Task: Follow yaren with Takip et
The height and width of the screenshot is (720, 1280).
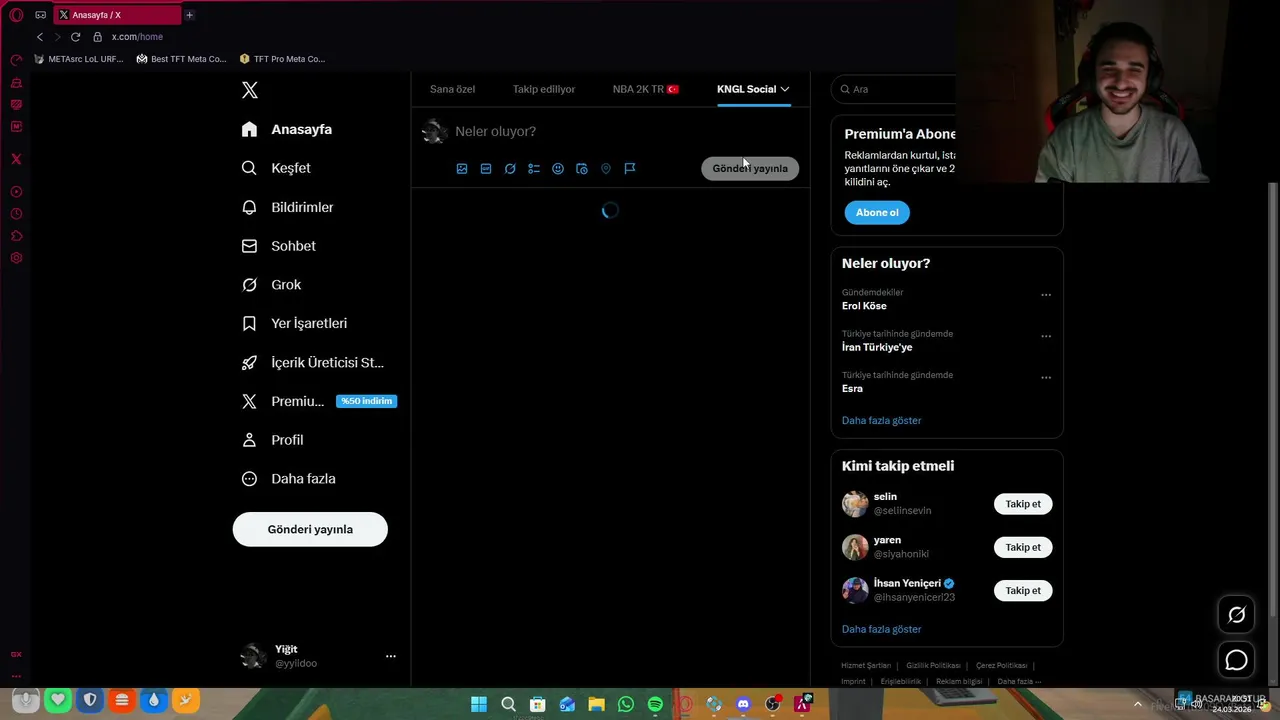Action: (1023, 547)
